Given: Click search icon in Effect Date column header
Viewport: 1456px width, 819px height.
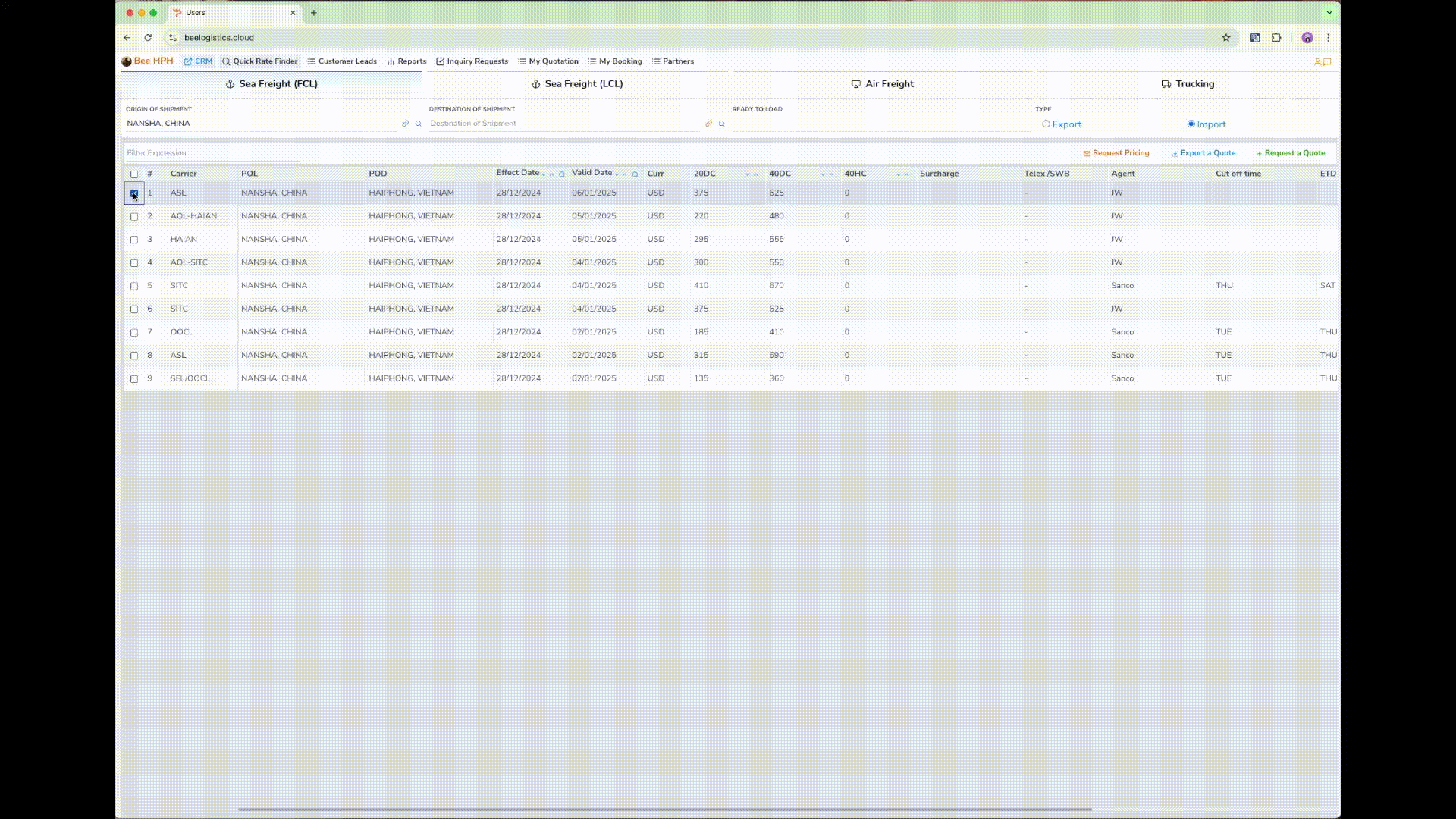Looking at the screenshot, I should click(x=562, y=174).
